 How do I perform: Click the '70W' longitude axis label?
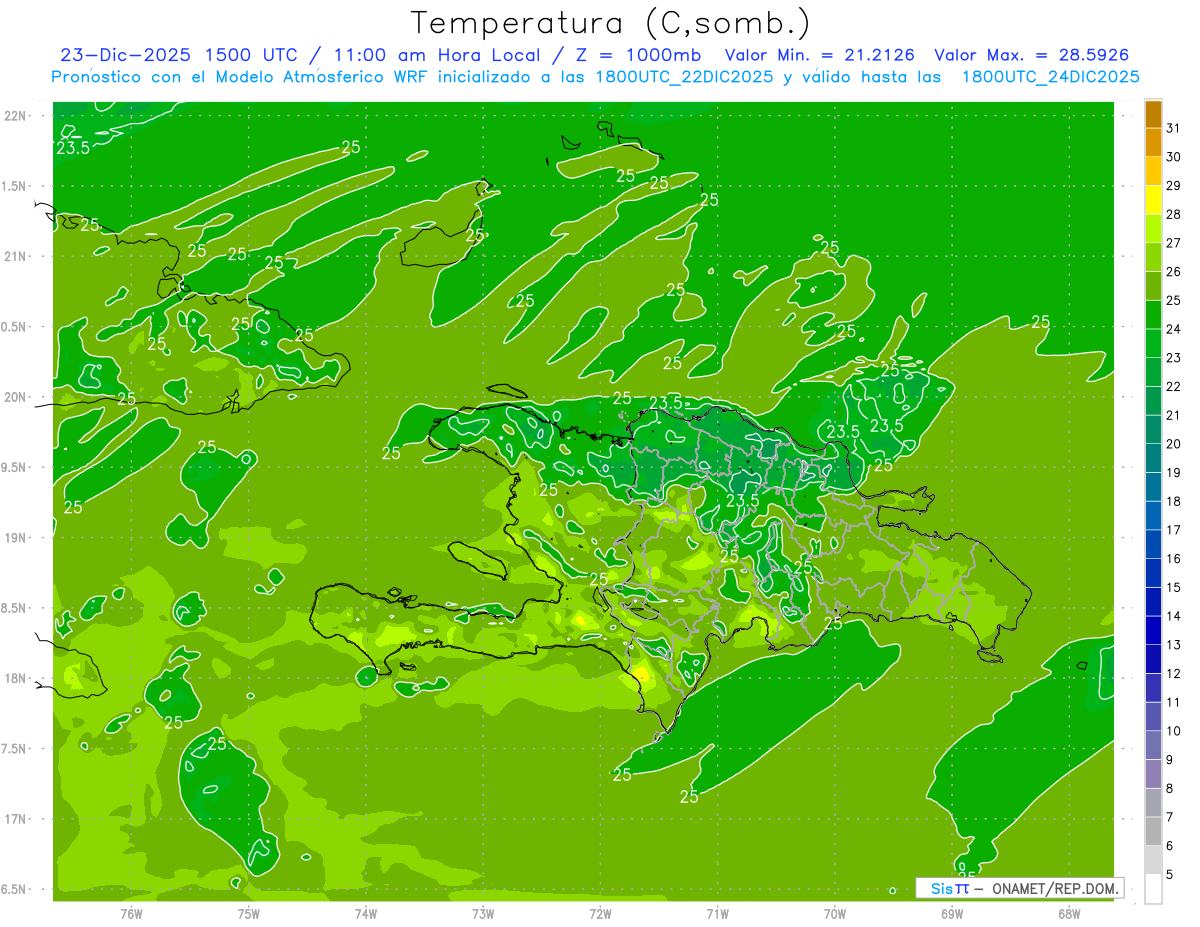click(x=835, y=913)
